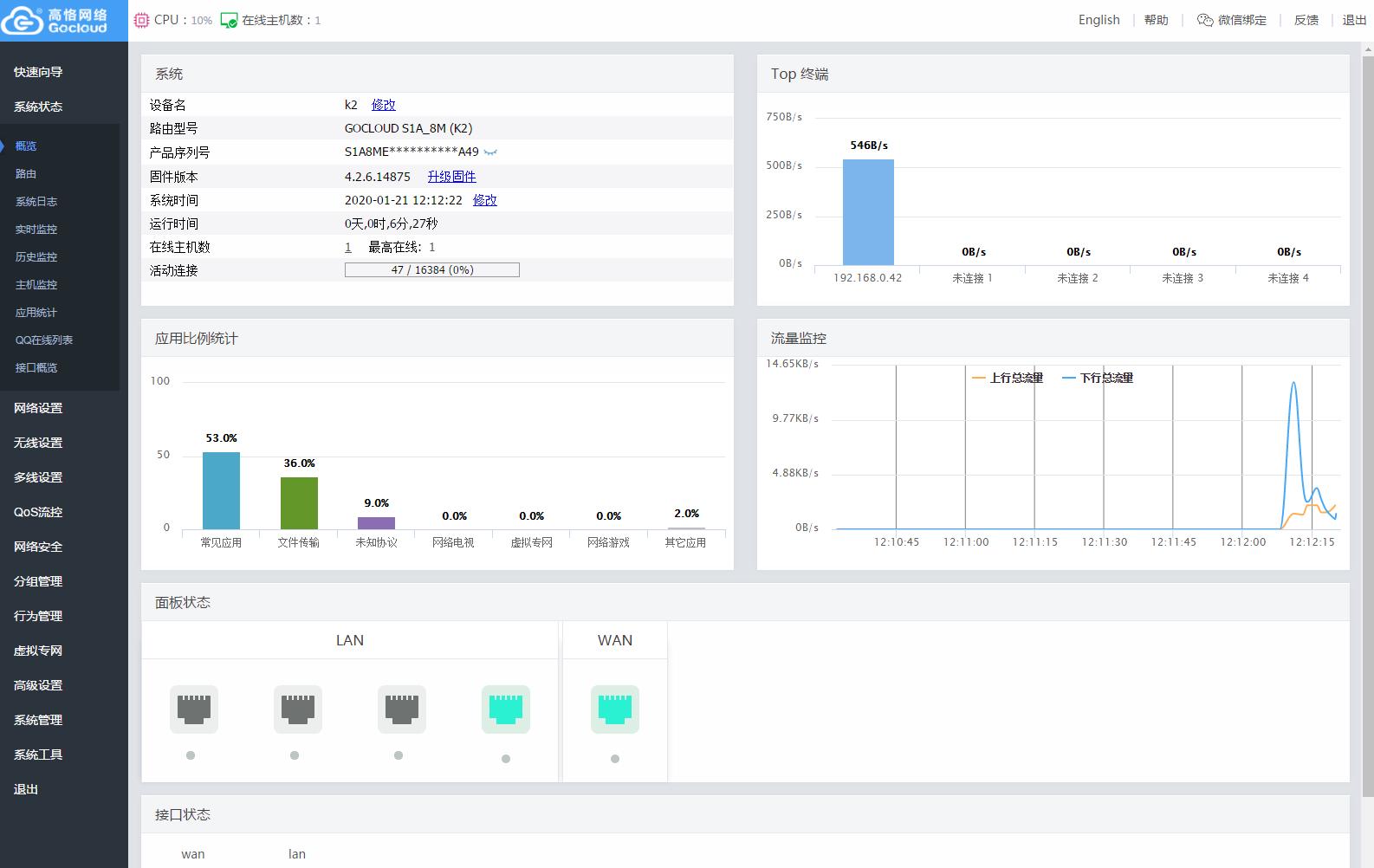
Task: Click the WeChat binding icon
Action: click(1205, 20)
